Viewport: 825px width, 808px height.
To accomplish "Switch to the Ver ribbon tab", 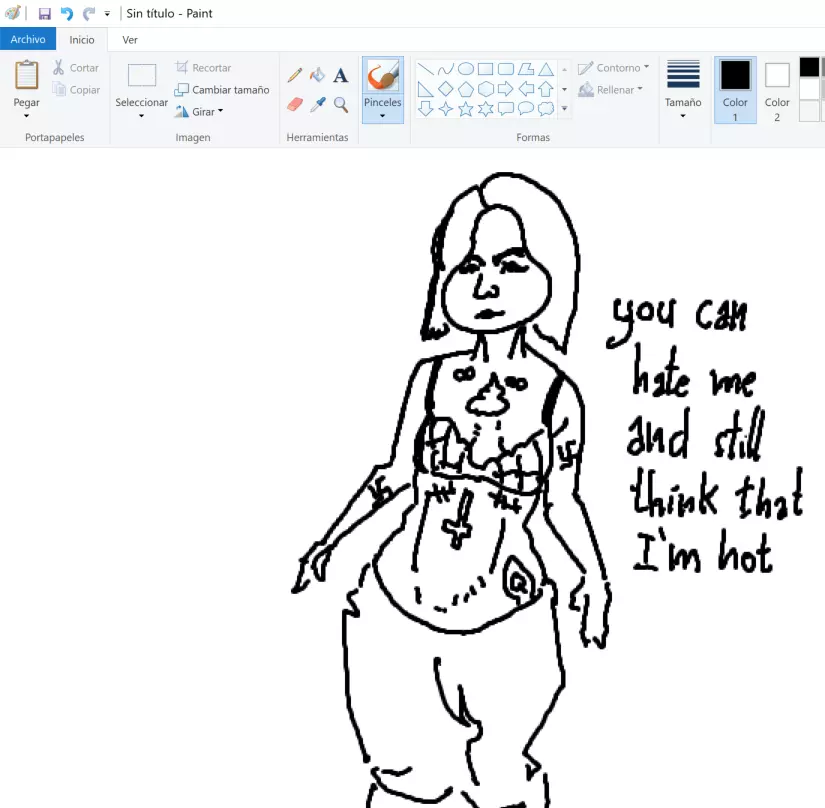I will tap(130, 40).
